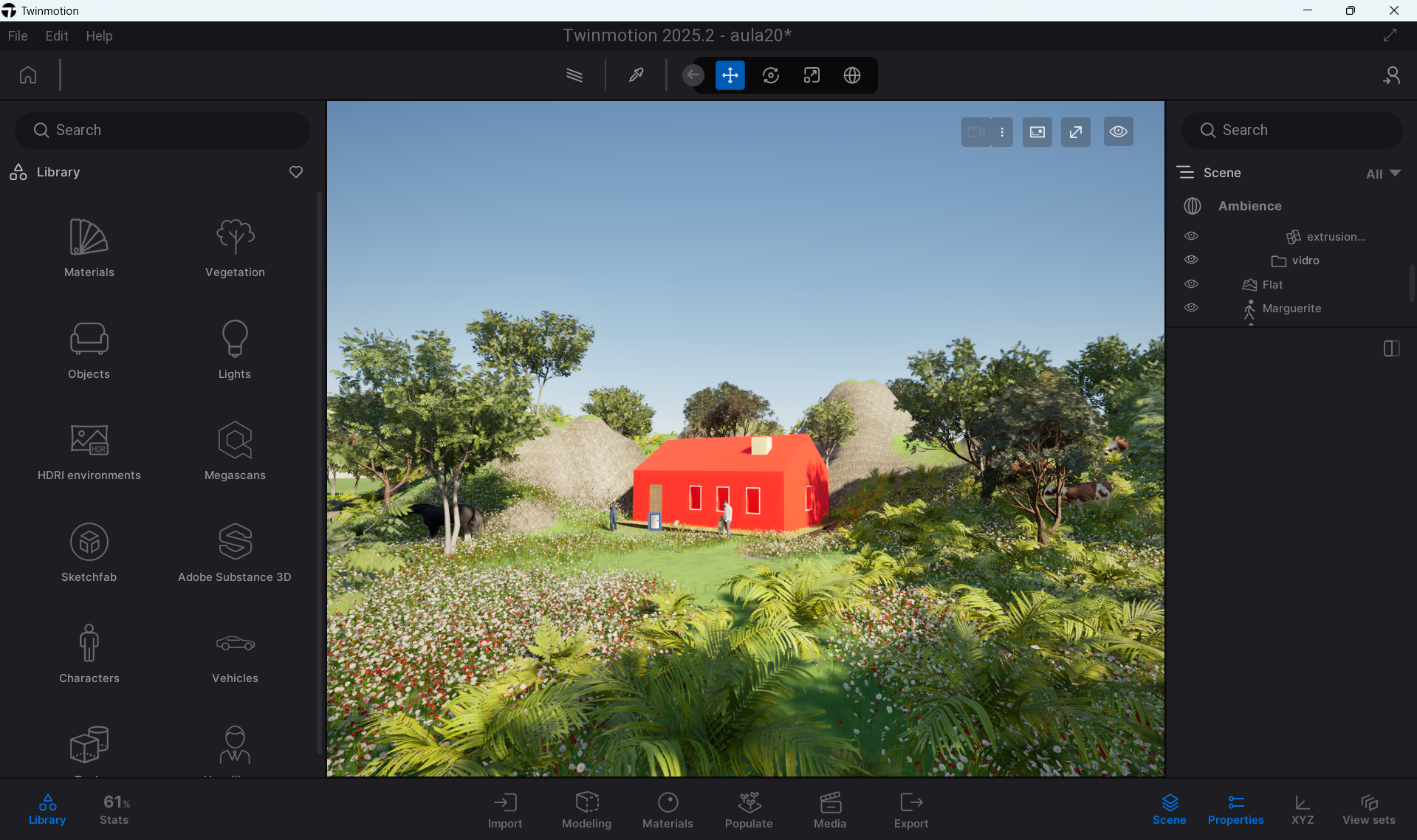This screenshot has height=840, width=1417.
Task: Open Home in the top left corner
Action: coord(27,75)
